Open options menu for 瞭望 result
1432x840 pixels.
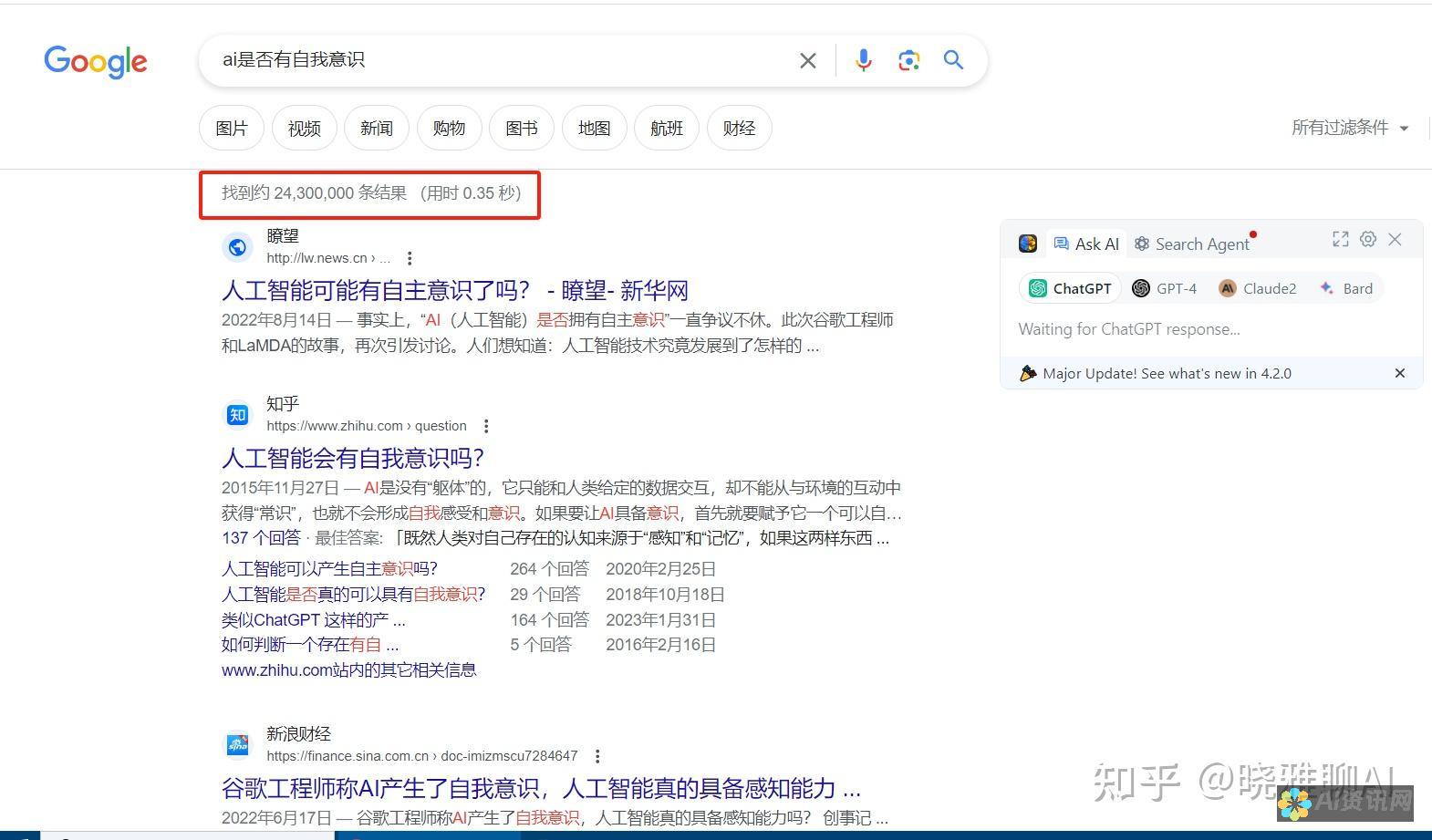410,258
